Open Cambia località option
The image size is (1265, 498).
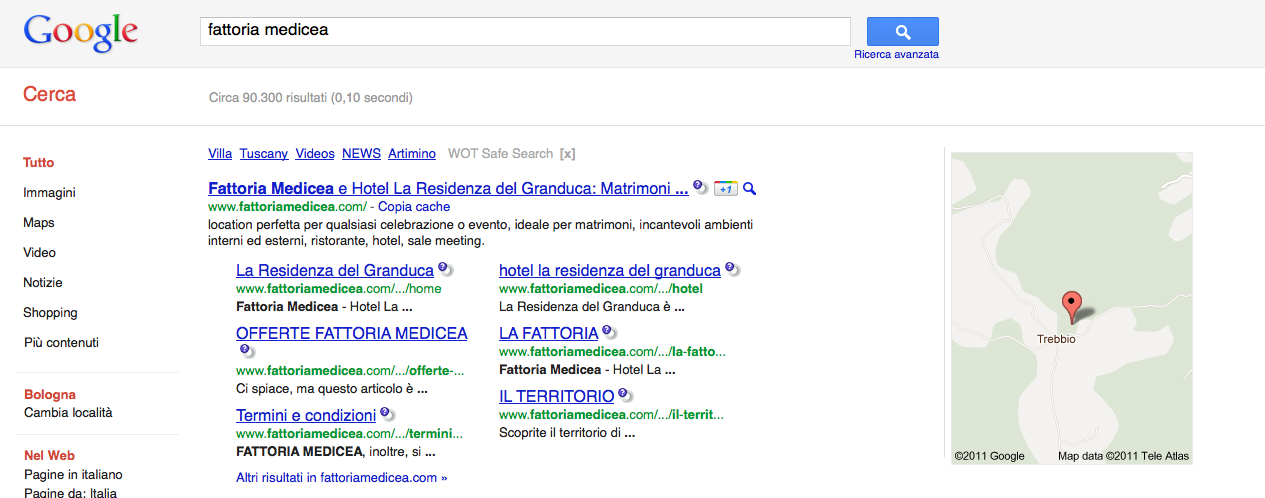click(x=68, y=412)
